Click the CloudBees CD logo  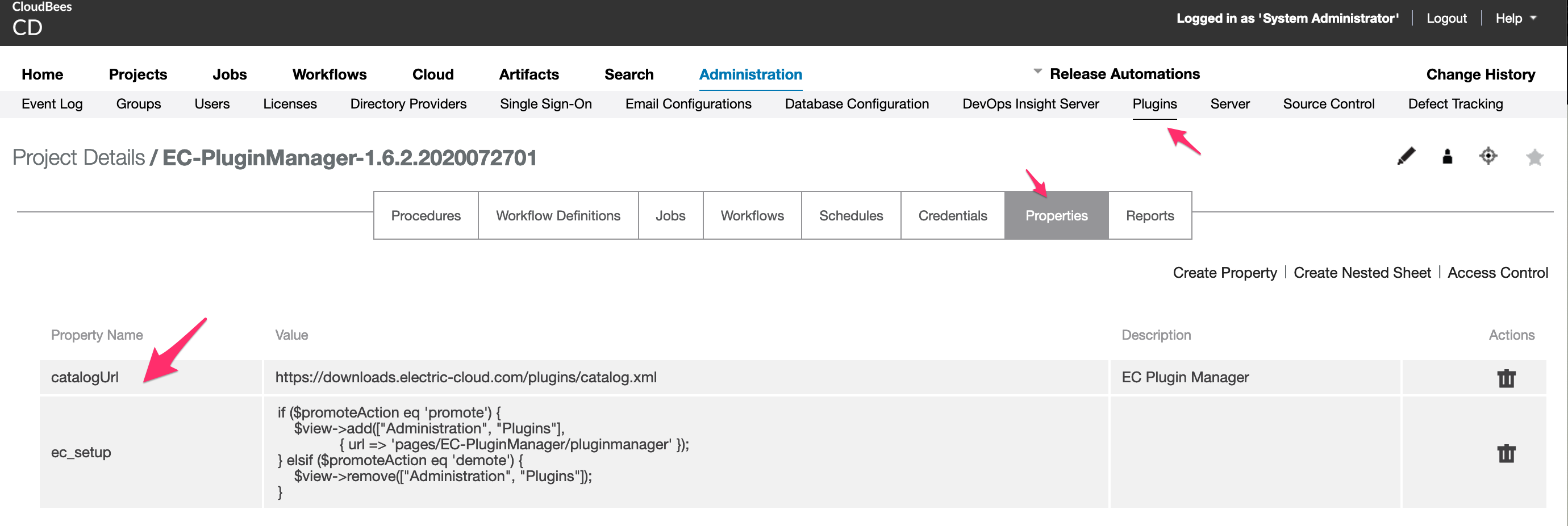click(x=41, y=19)
